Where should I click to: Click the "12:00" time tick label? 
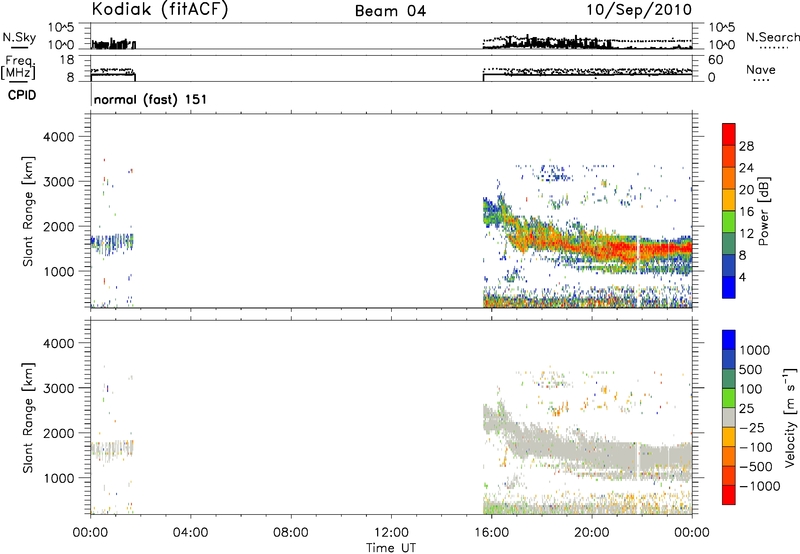point(391,533)
